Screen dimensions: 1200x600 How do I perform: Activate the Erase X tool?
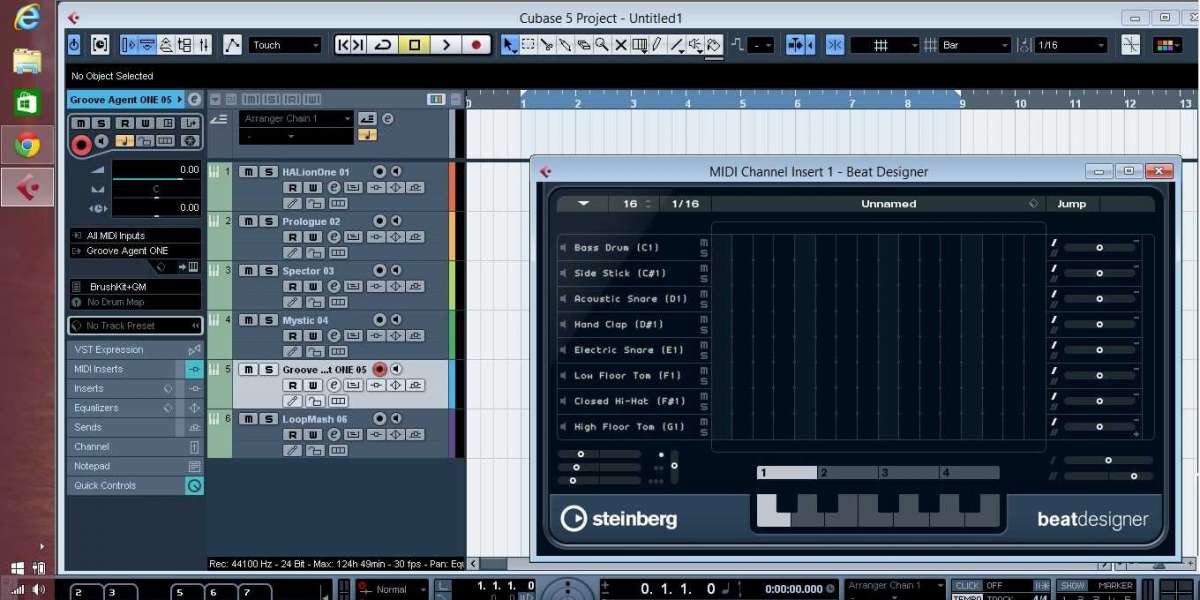[621, 45]
